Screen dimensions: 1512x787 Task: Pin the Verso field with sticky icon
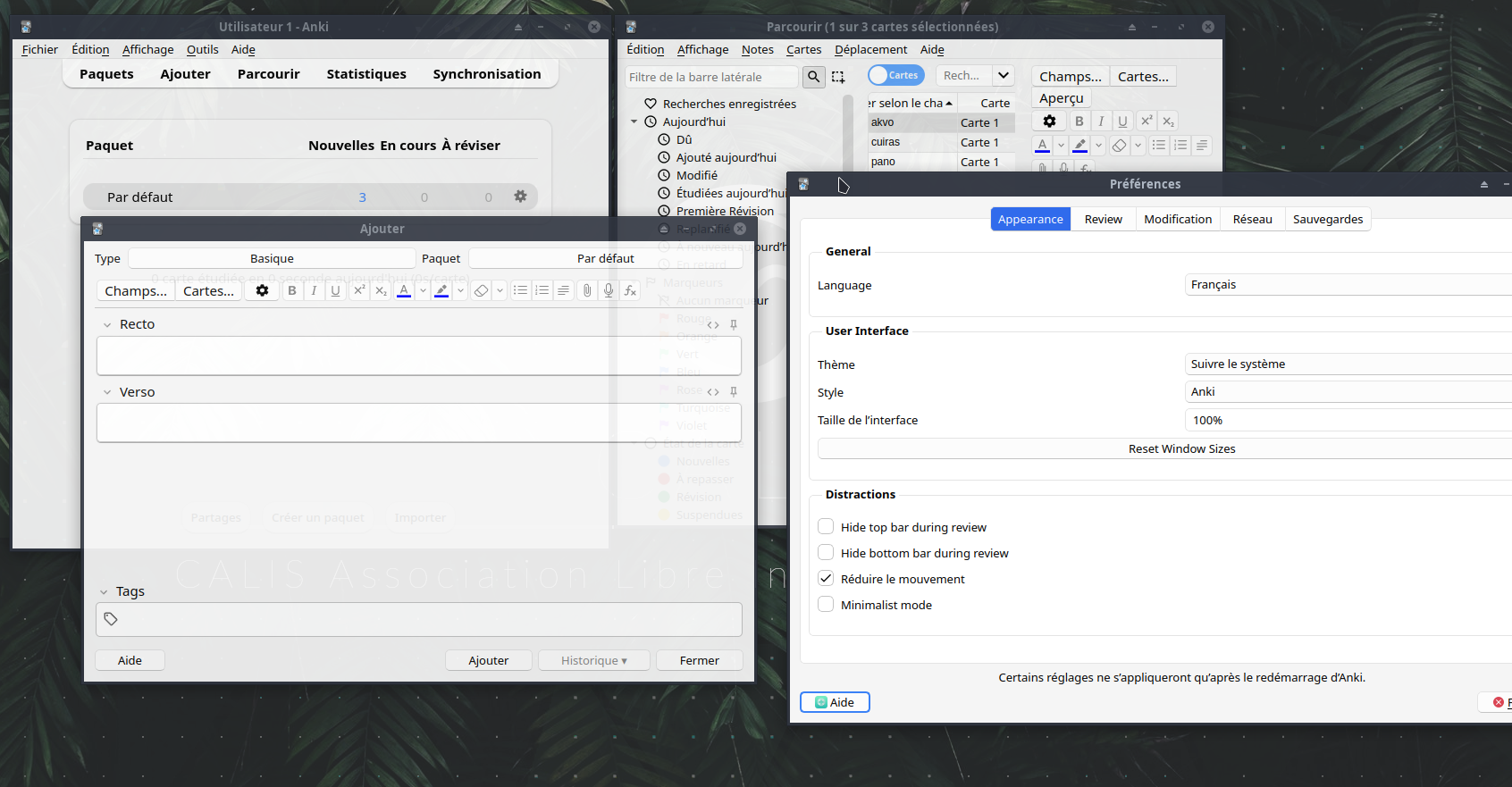tap(734, 392)
